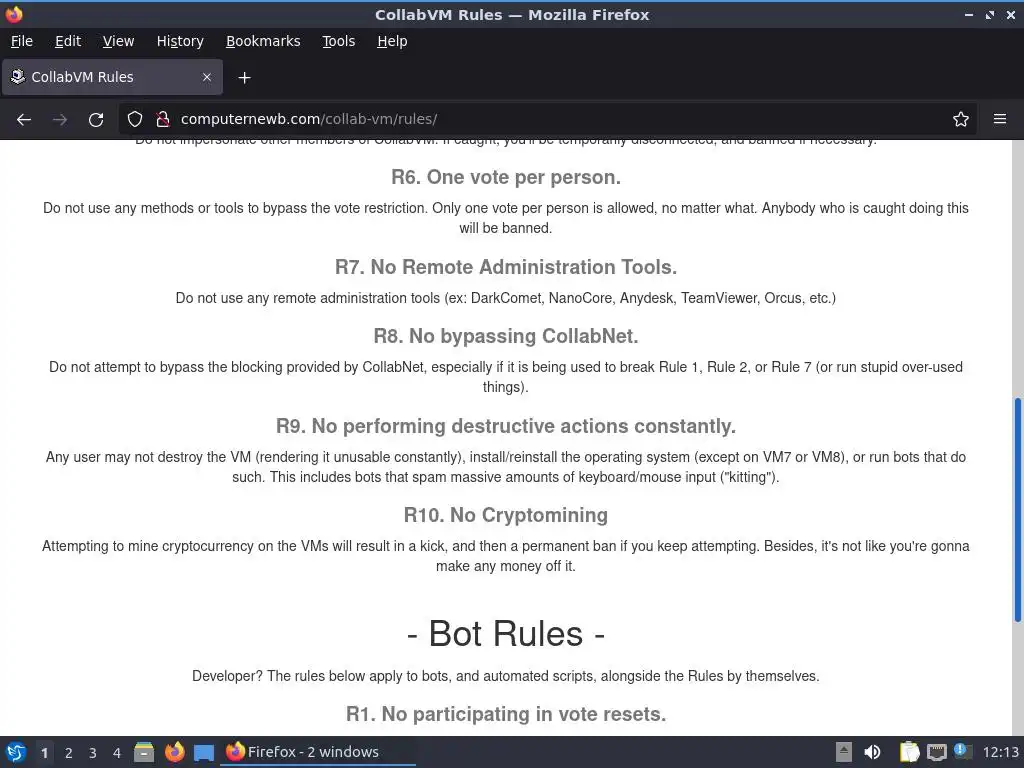The height and width of the screenshot is (768, 1024).
Task: Open the Help menu
Action: click(x=392, y=41)
